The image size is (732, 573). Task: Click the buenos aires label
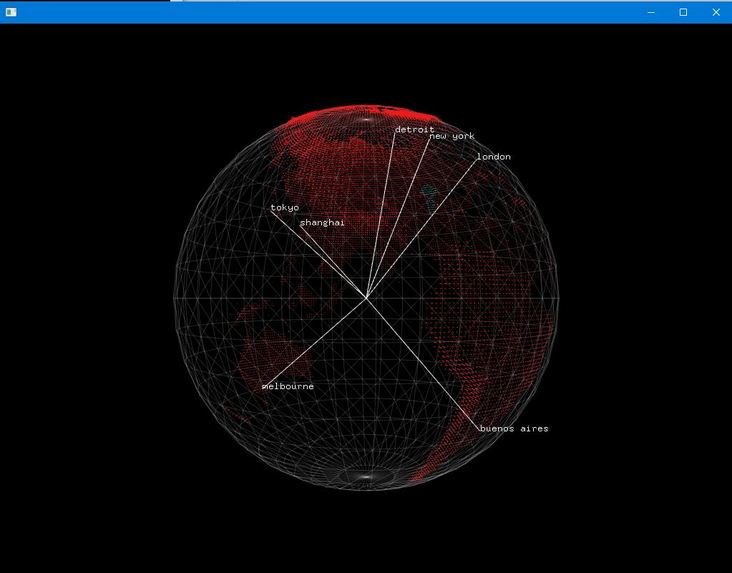tap(514, 429)
